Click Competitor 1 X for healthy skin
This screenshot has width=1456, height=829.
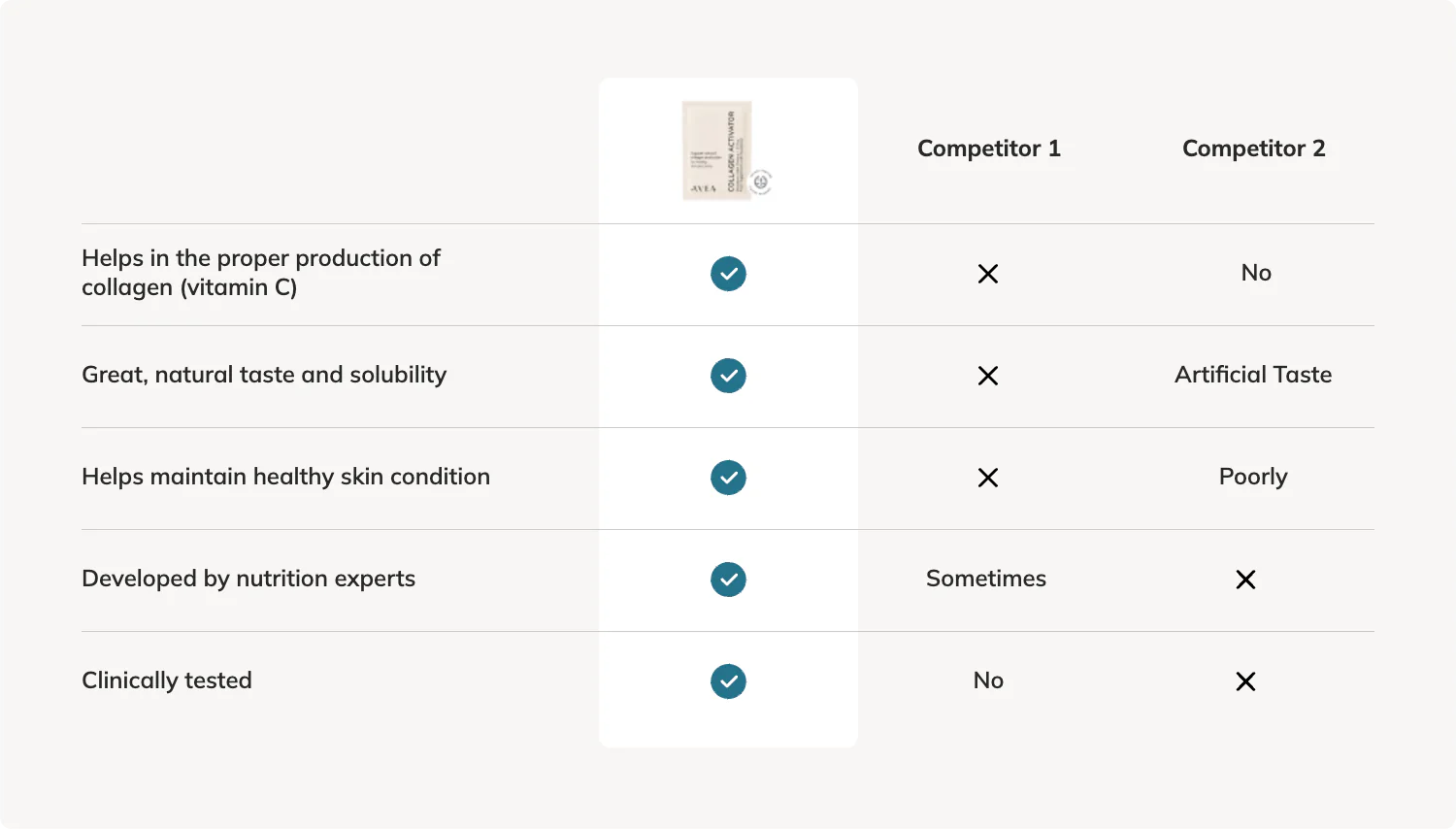[988, 478]
